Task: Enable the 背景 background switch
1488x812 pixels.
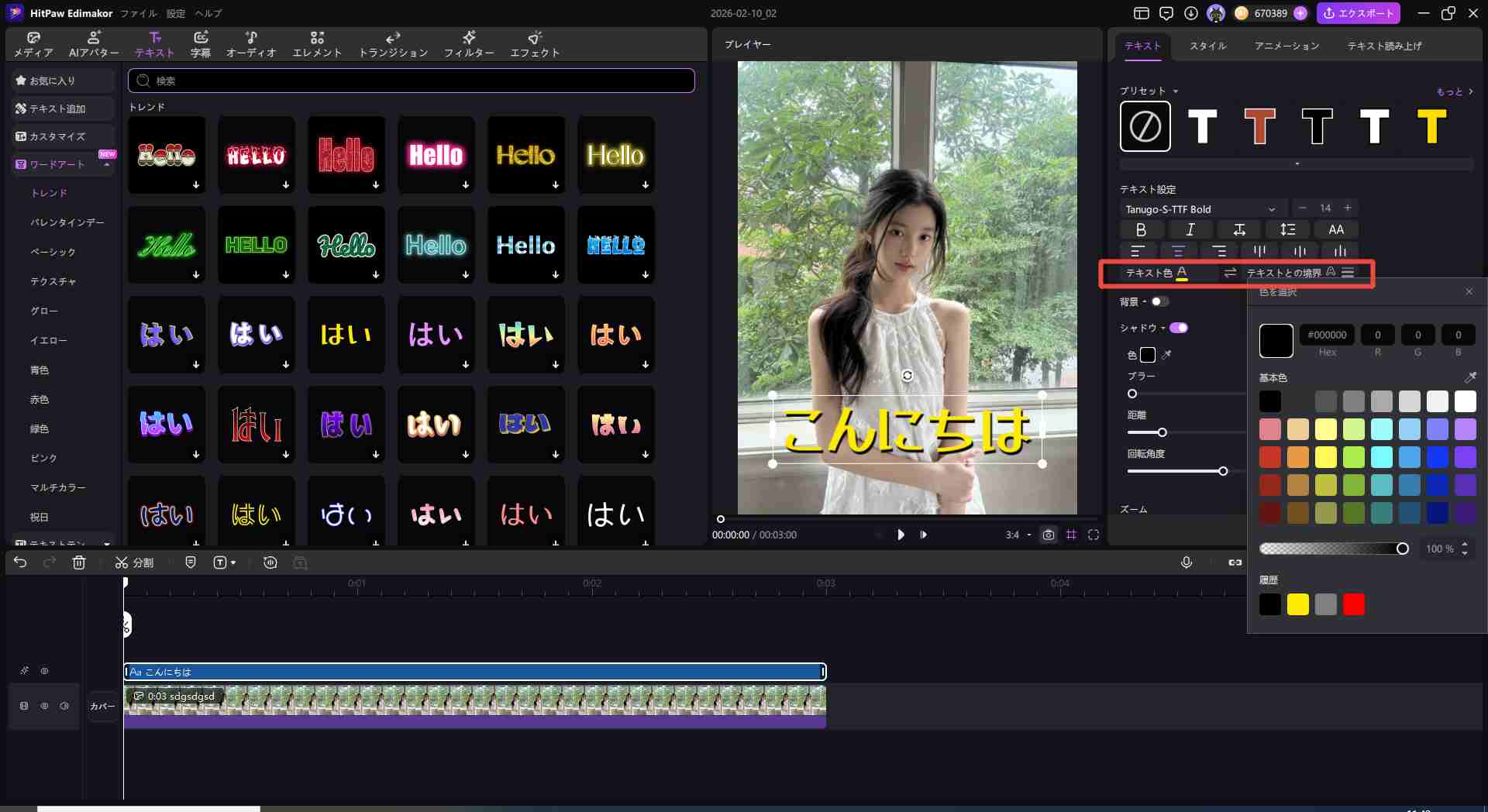Action: [1159, 301]
